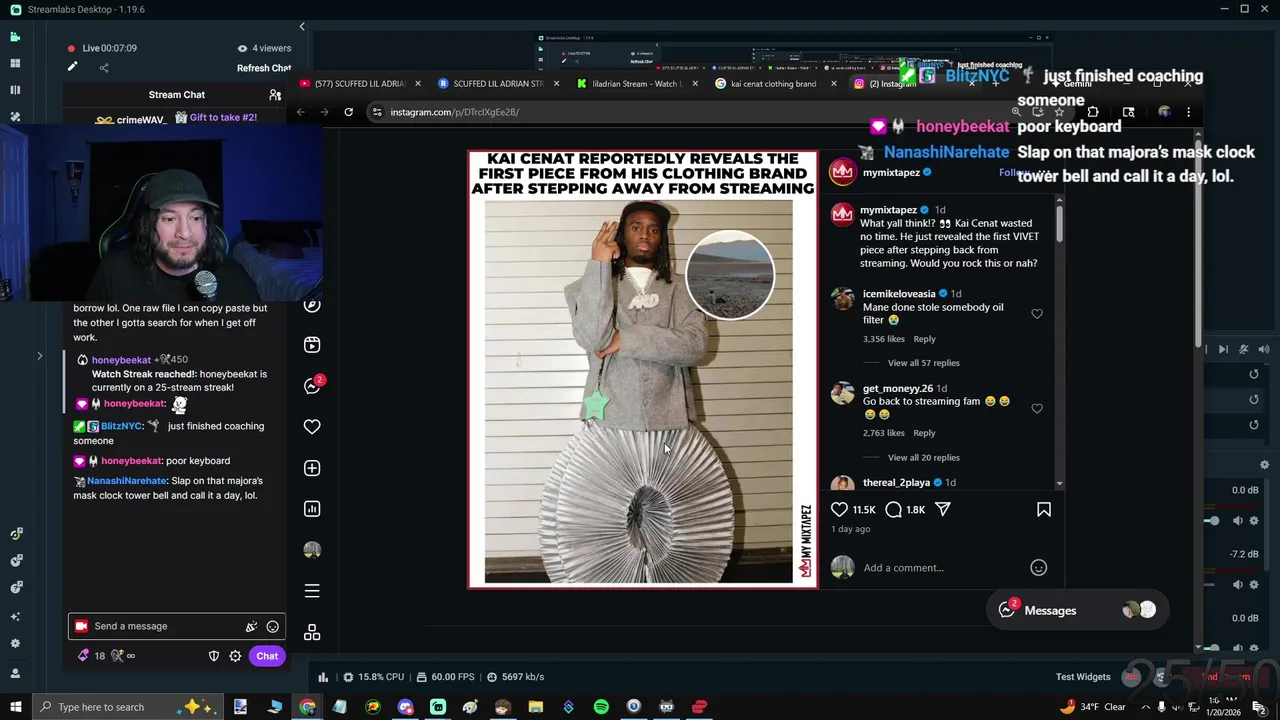Open the Messages floating button
This screenshot has height=720, width=1280.
pyautogui.click(x=1076, y=610)
